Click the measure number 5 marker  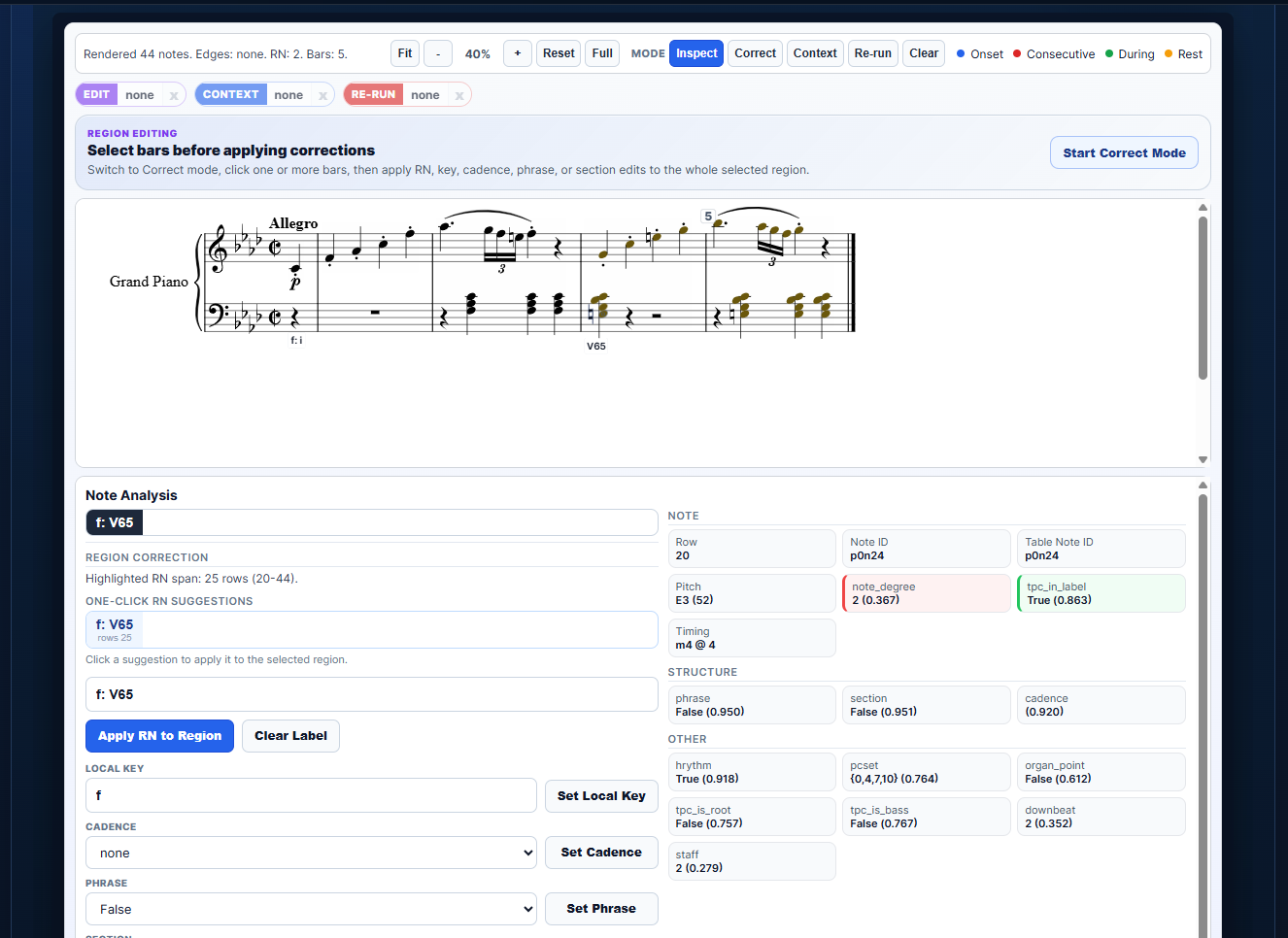[x=708, y=216]
